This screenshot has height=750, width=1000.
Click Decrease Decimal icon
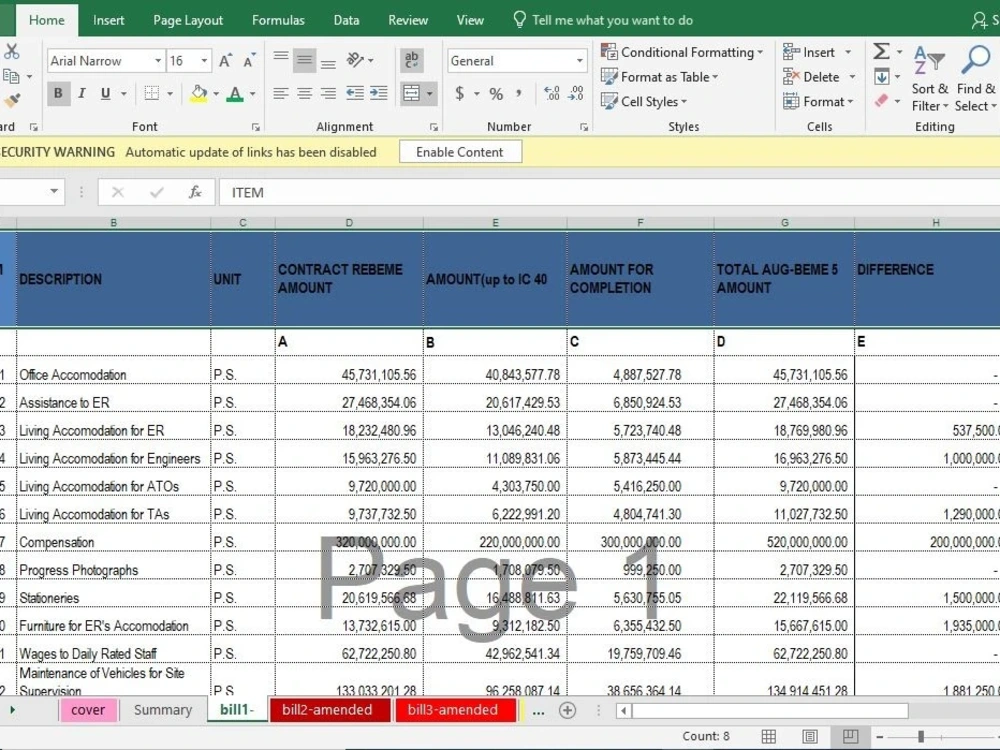coord(576,94)
